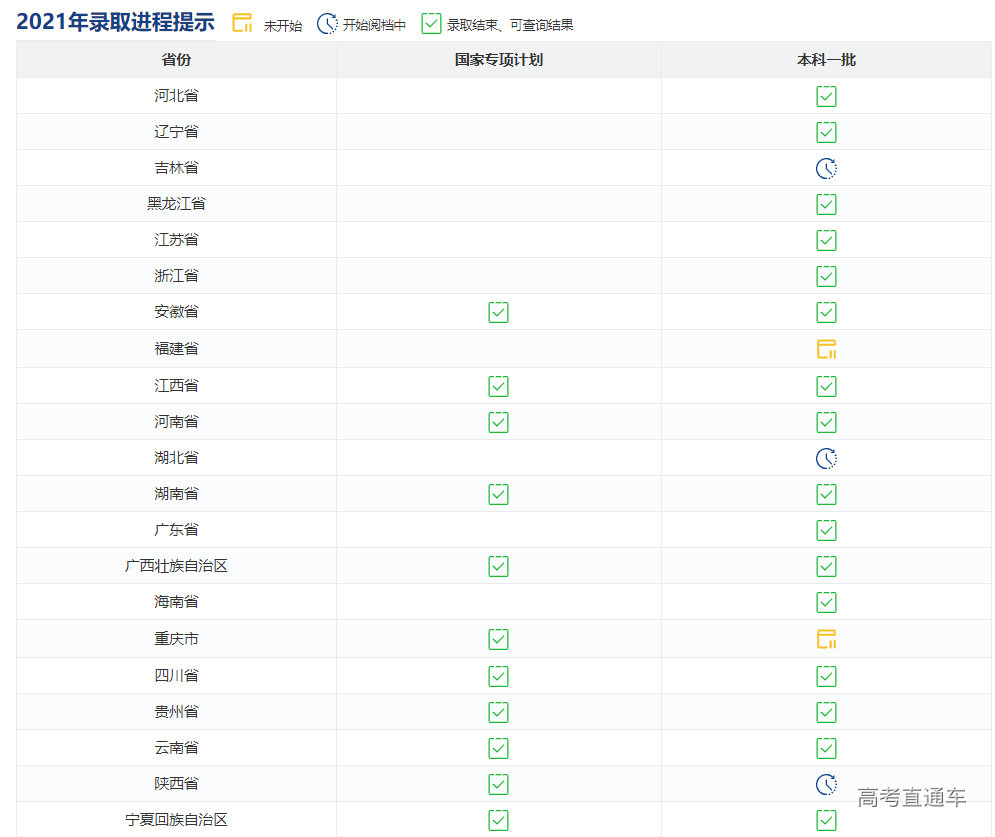Viewport: 995px width, 837px height.
Task: Click 安徽省 国家专项计划 green check icon
Action: coord(498,312)
